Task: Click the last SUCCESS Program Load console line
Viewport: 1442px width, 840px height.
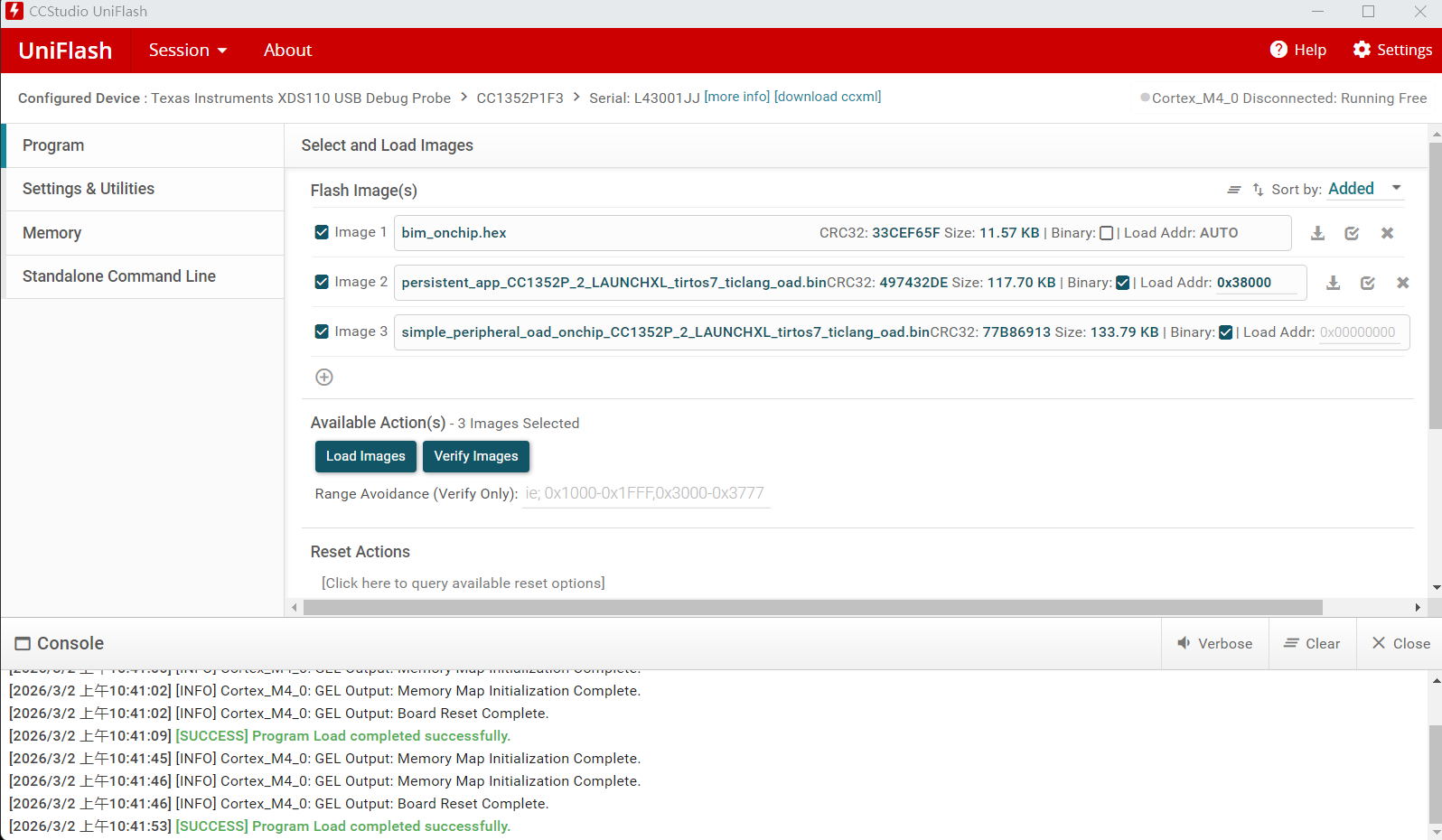Action: (x=342, y=826)
